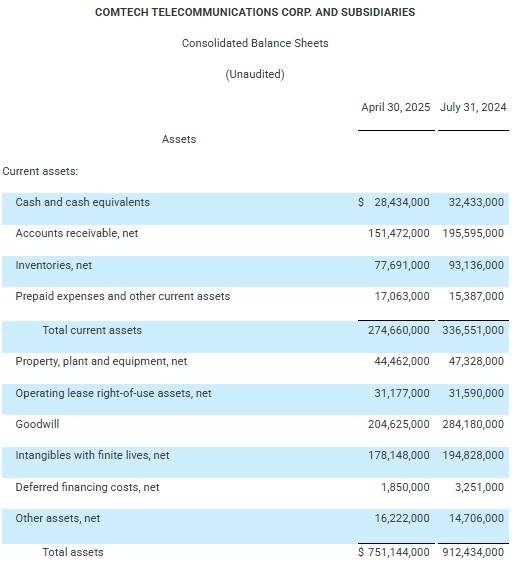Click the Cash and cash equivalents label
The image size is (512, 567).
(82, 202)
